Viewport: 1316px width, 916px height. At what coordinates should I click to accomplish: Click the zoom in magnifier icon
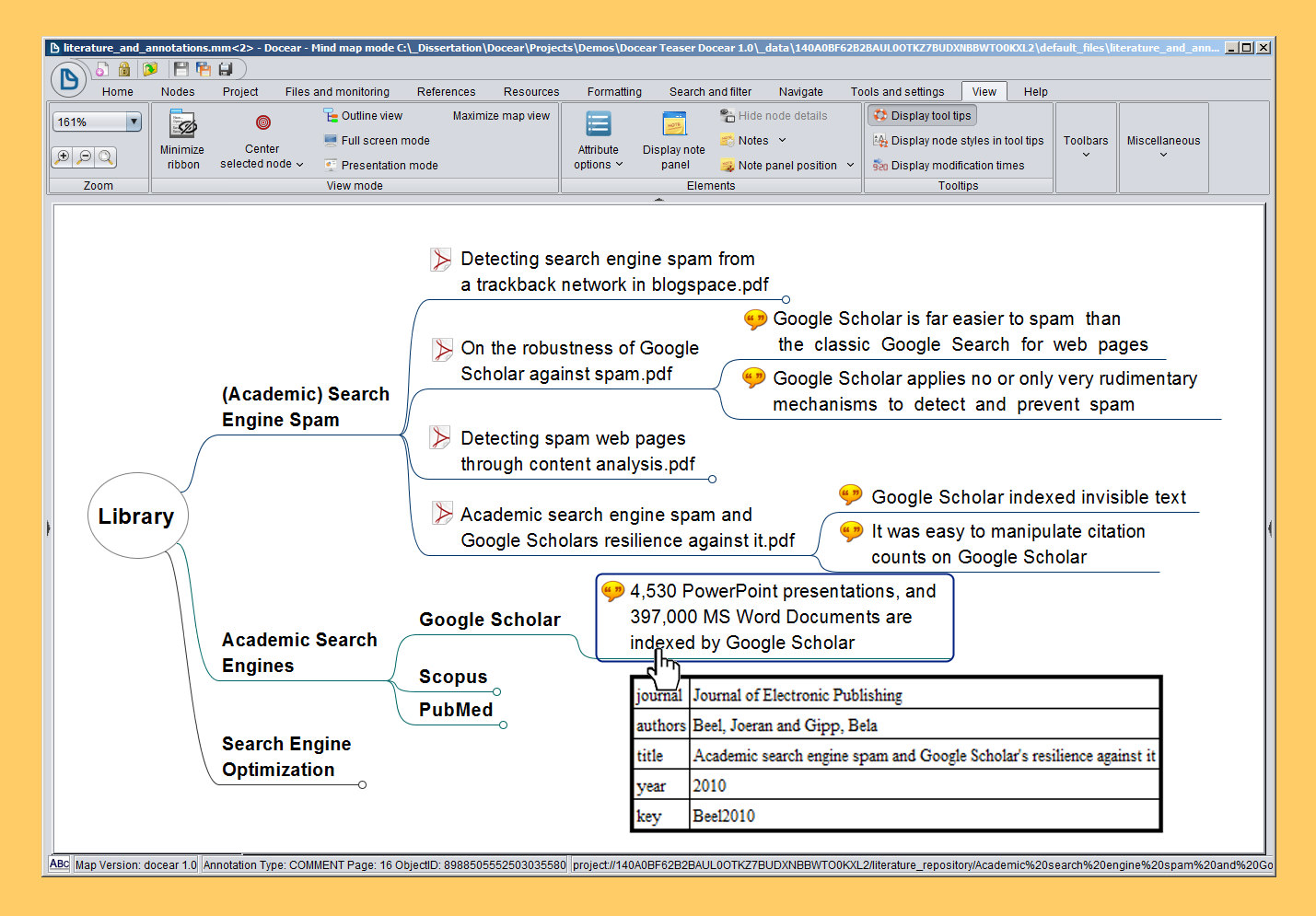coord(63,157)
